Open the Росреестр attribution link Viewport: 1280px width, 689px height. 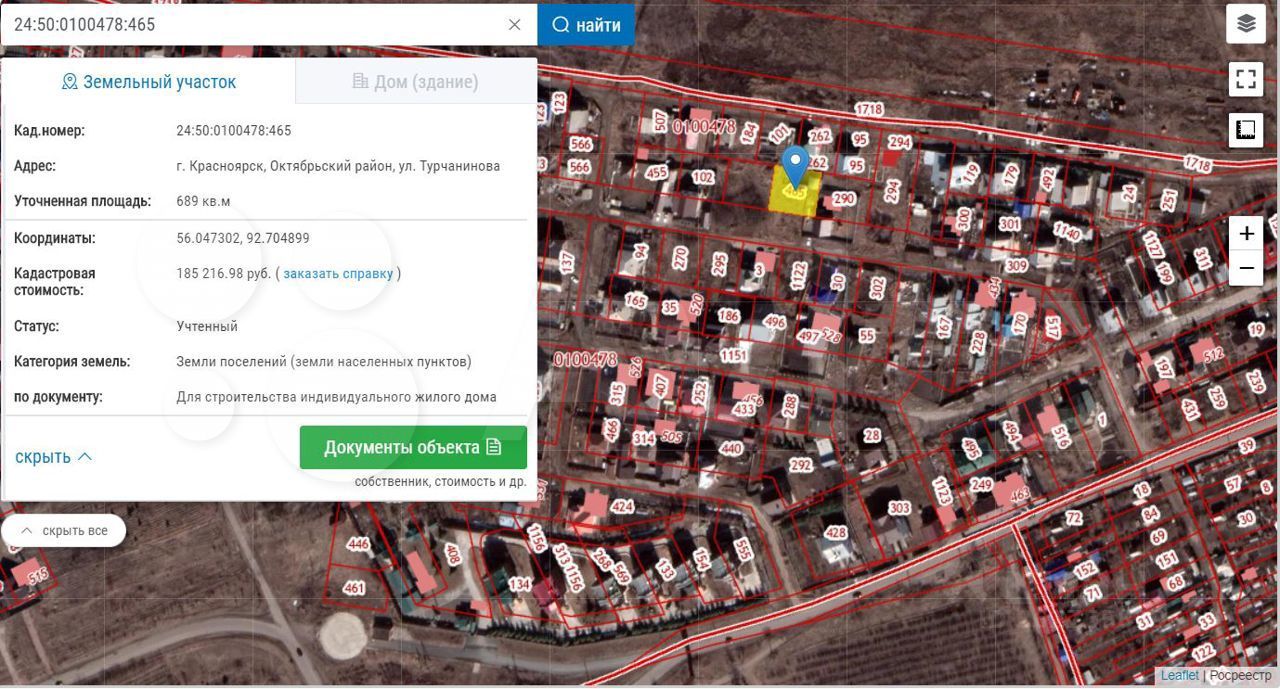[x=1240, y=676]
